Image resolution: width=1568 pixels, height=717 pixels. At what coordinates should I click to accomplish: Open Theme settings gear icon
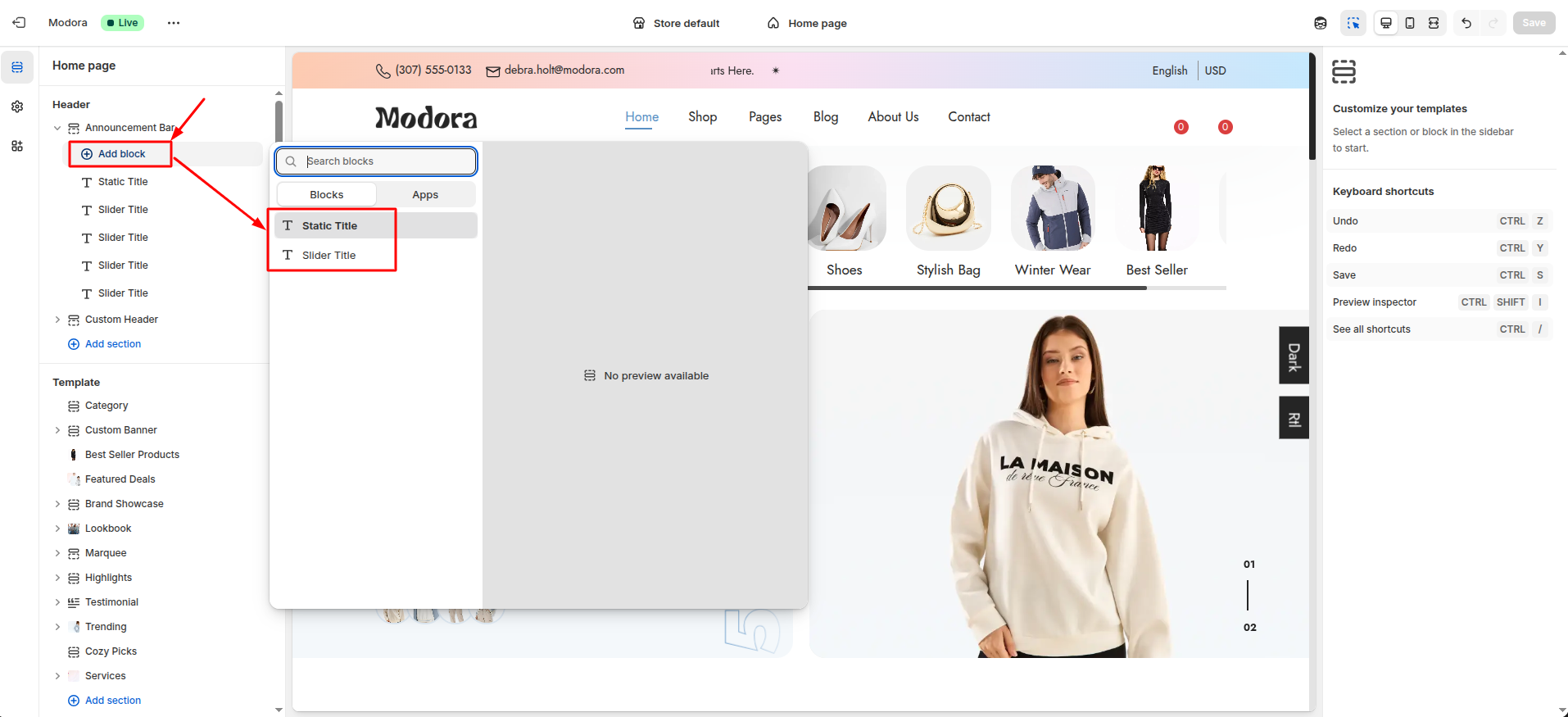pos(17,107)
